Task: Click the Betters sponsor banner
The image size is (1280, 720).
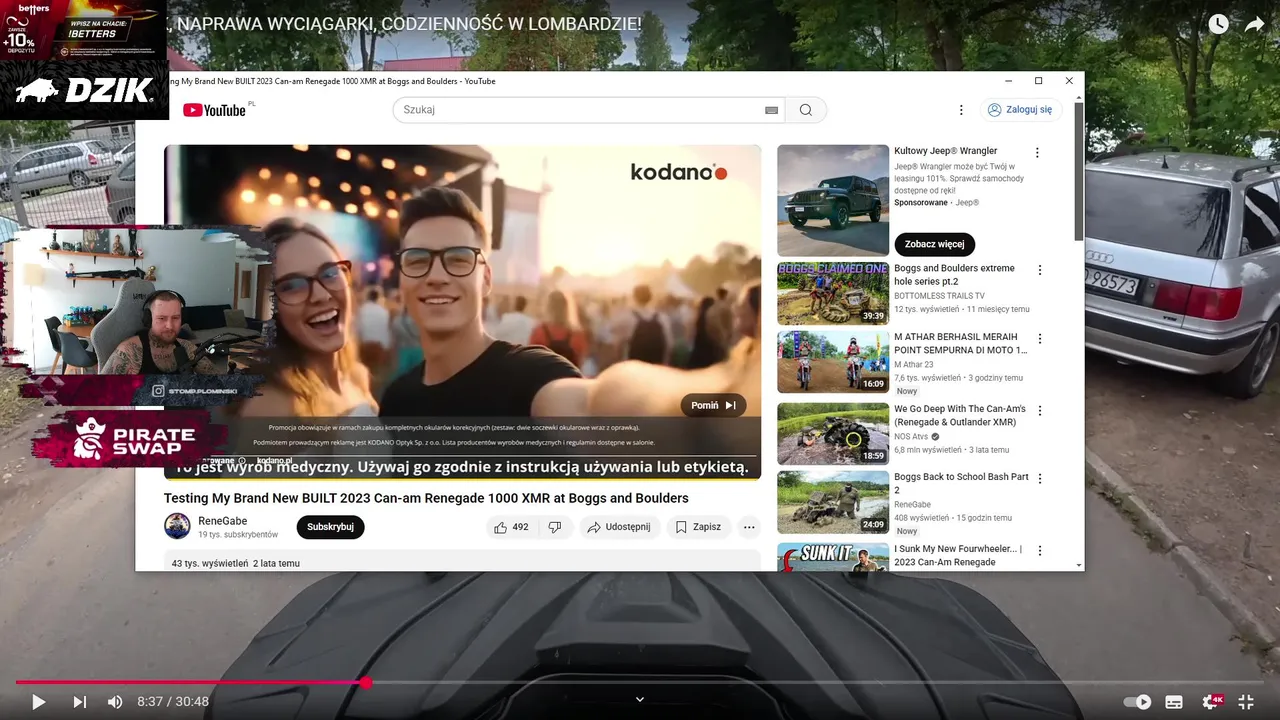Action: [x=84, y=29]
